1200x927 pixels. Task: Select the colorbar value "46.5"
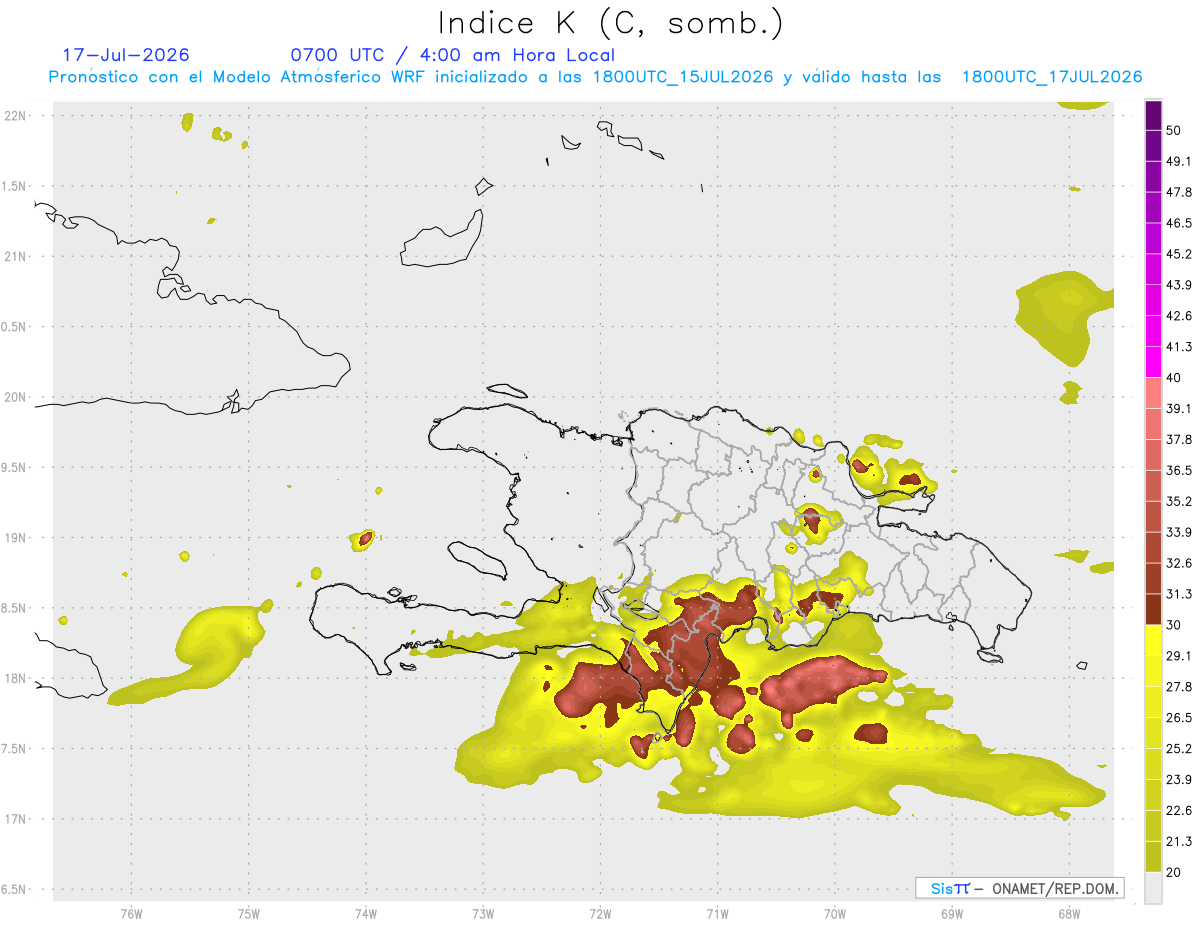pyautogui.click(x=1179, y=224)
